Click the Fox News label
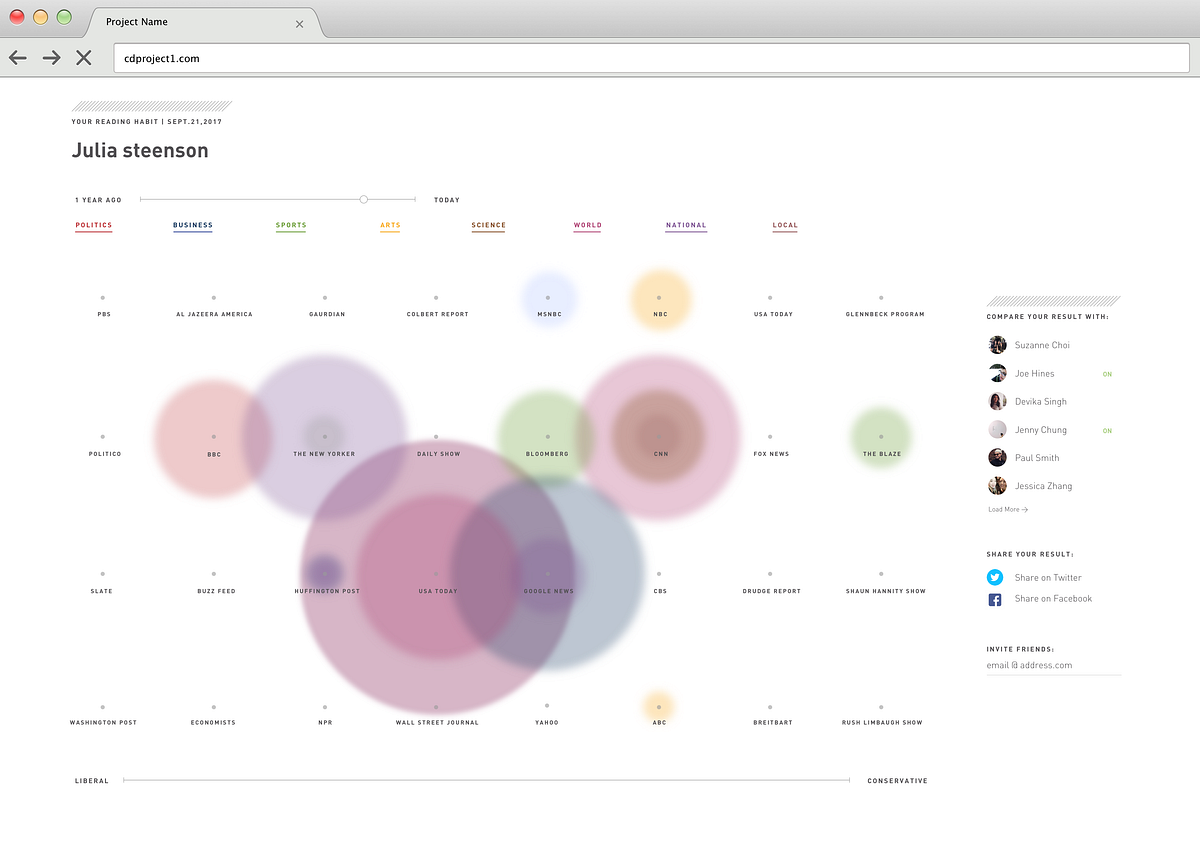The image size is (1200, 853). point(771,454)
